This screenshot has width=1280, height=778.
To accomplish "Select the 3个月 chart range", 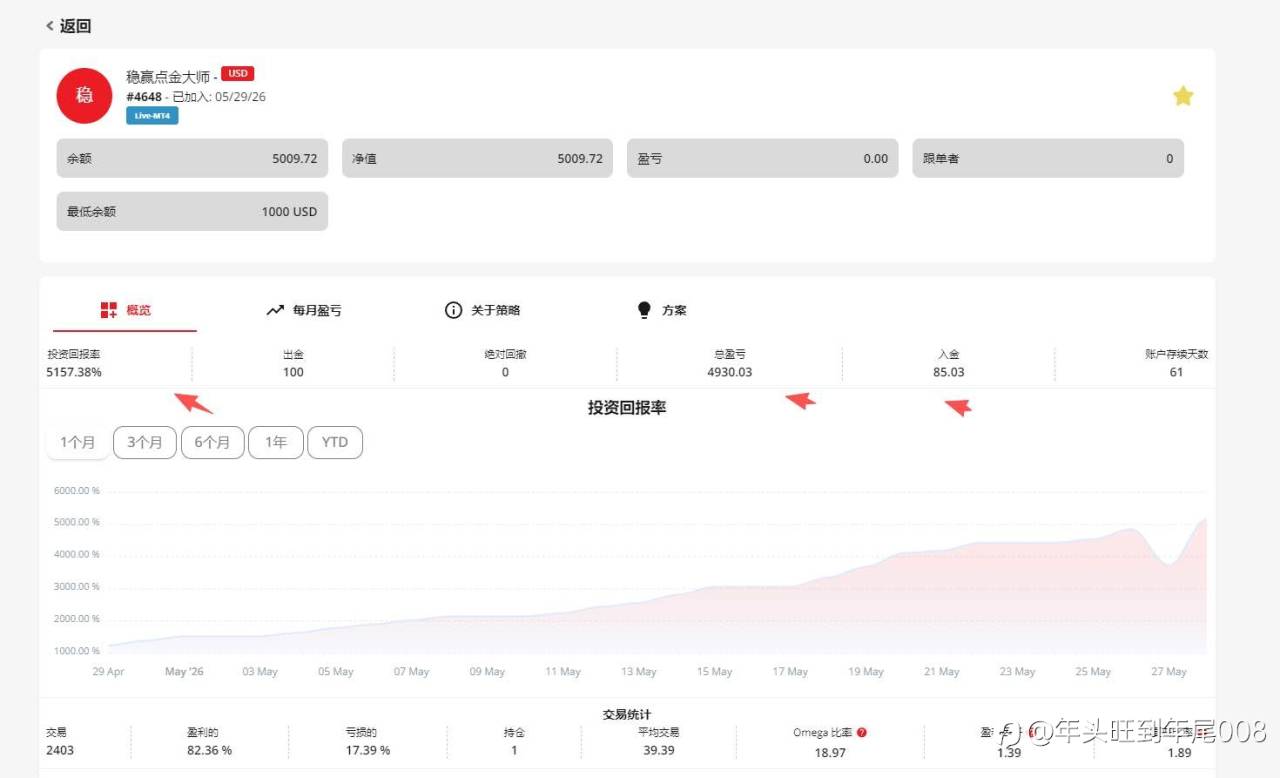I will click(145, 442).
